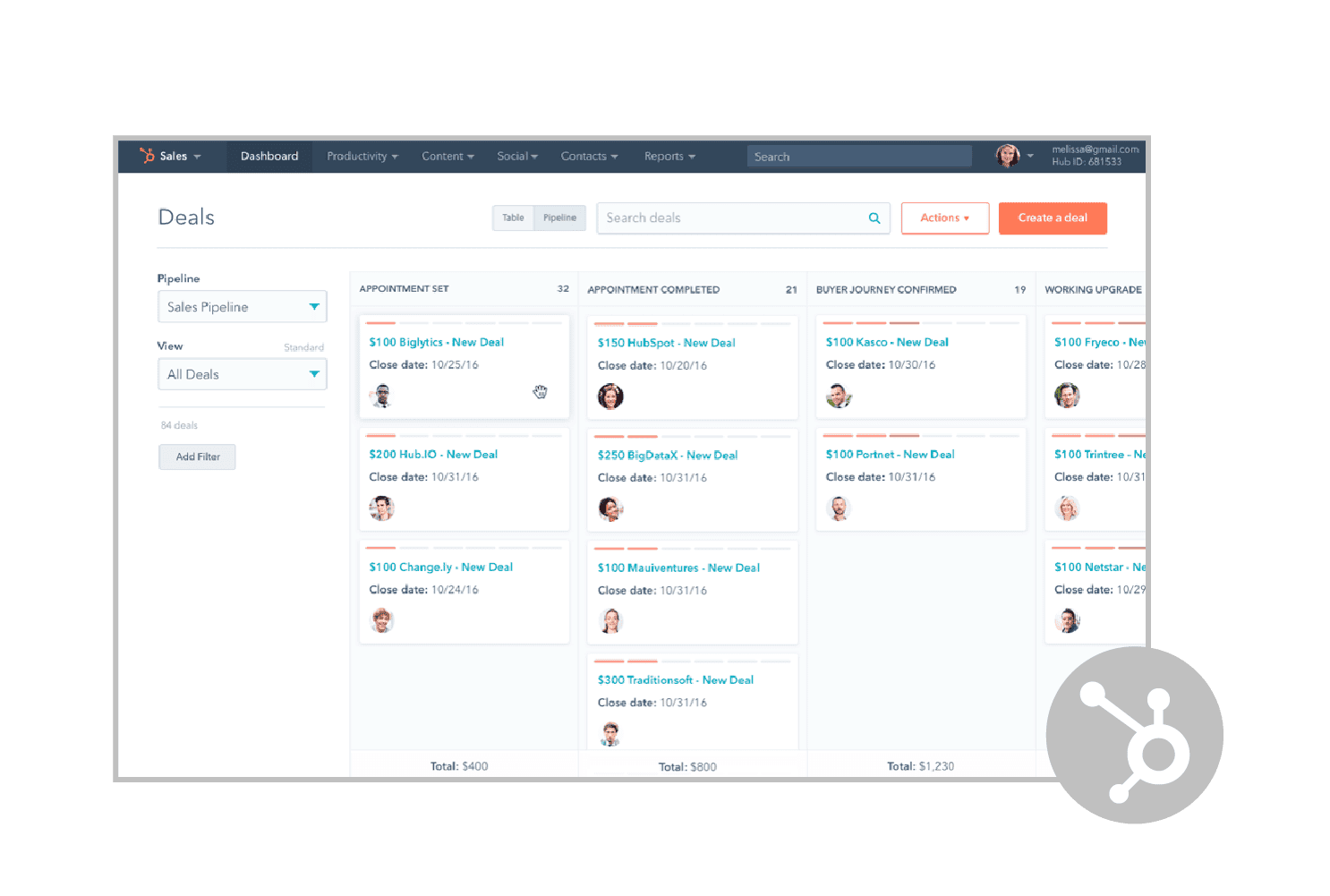Click owner avatar on Fryeco deal card
This screenshot has width=1330, height=896.
click(1067, 396)
